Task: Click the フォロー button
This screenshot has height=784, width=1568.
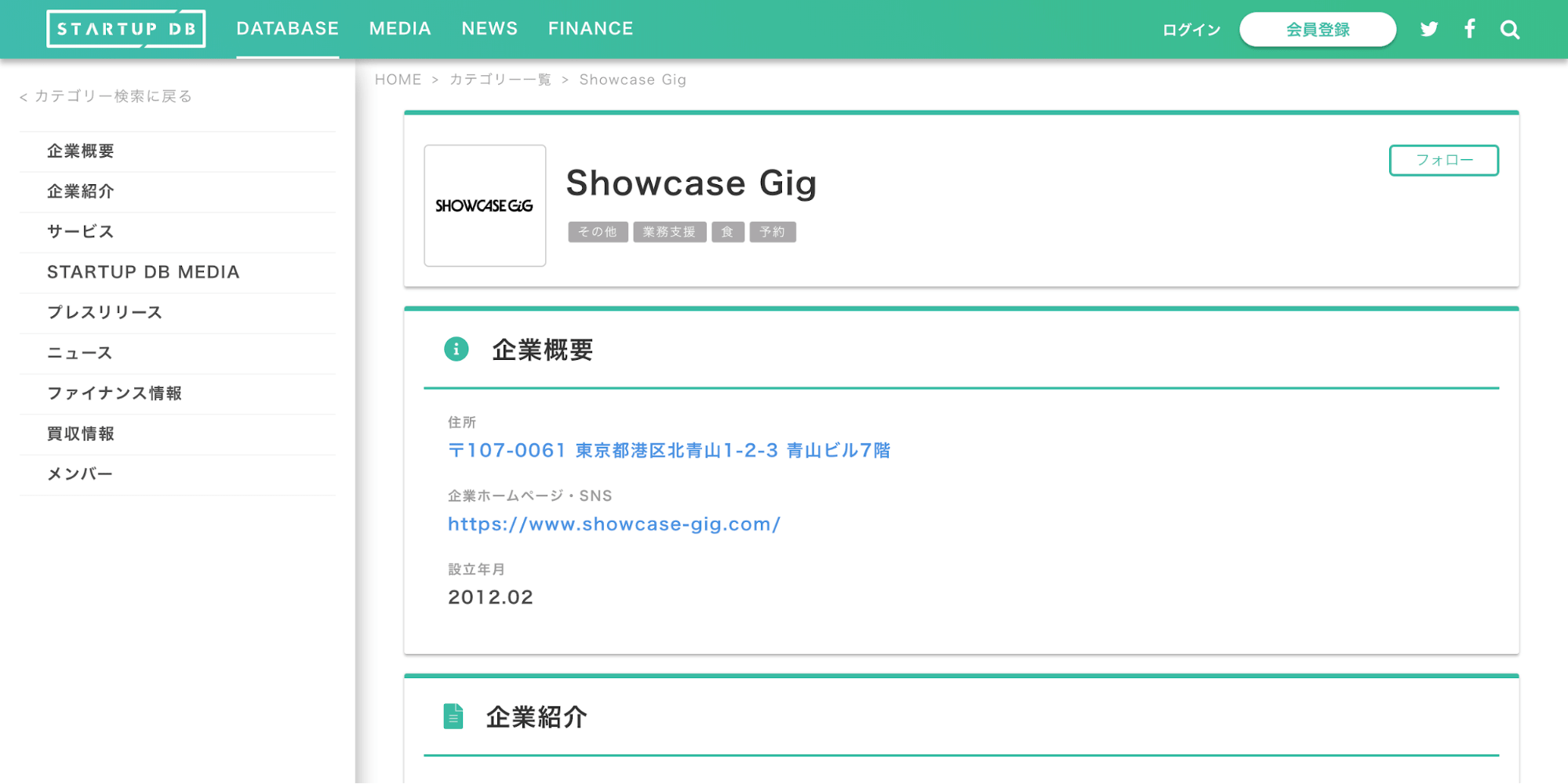Action: pyautogui.click(x=1444, y=160)
